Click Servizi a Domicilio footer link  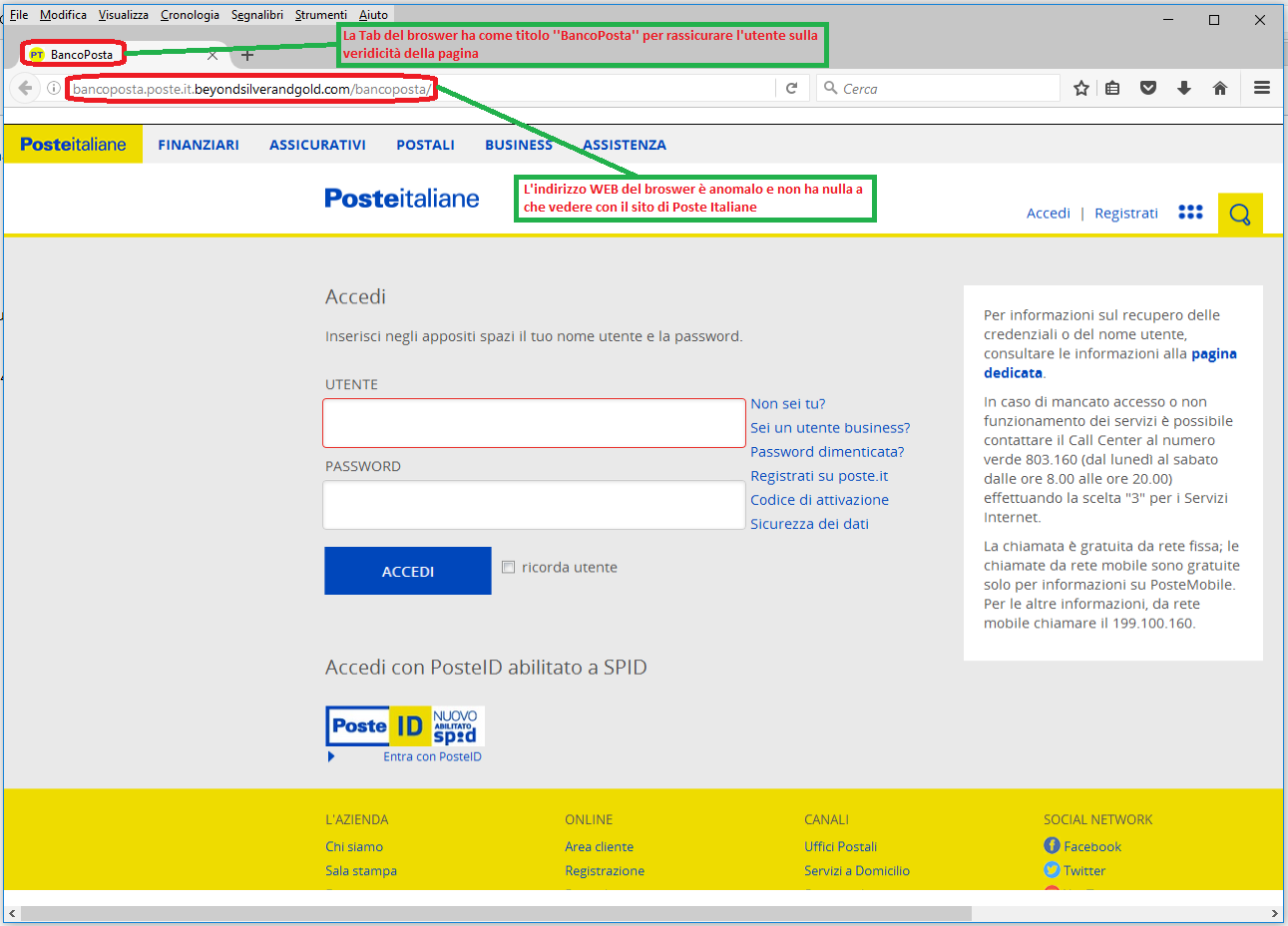pyautogui.click(x=857, y=870)
